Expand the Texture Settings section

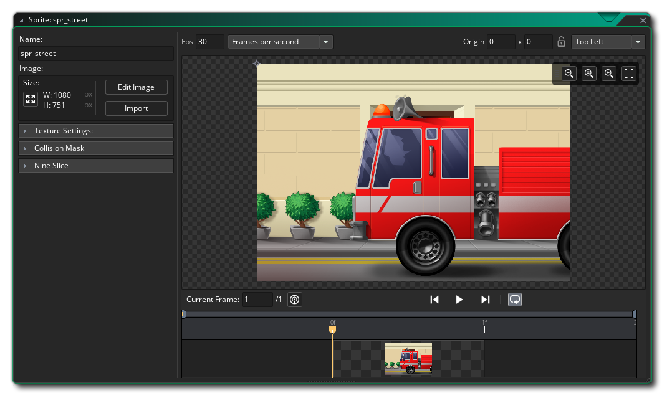(96, 131)
